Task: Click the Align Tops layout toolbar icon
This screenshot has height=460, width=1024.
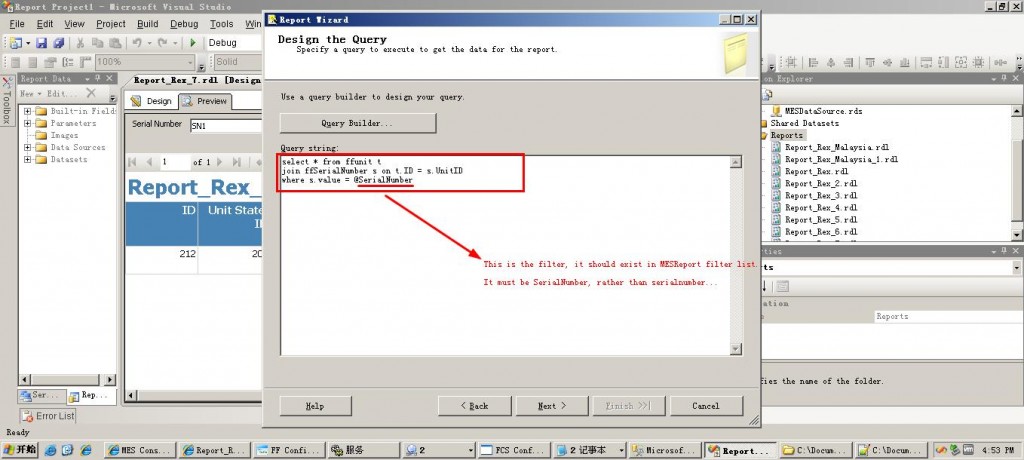Action: 871,63
